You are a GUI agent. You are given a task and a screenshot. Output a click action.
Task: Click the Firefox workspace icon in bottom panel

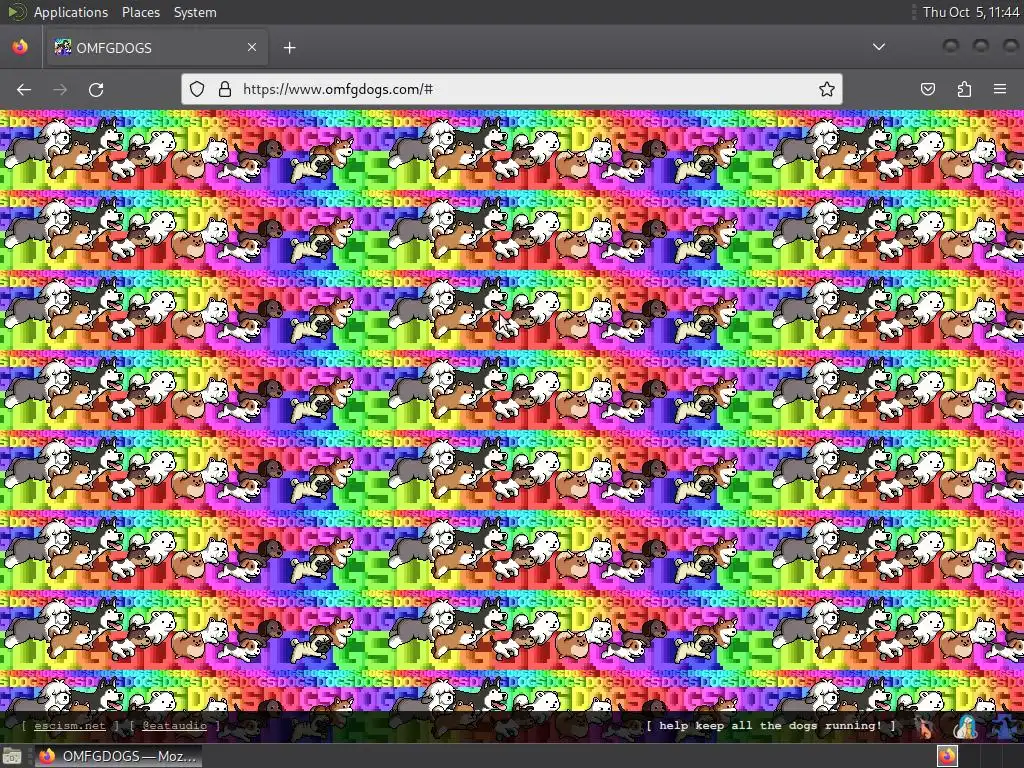pos(948,756)
